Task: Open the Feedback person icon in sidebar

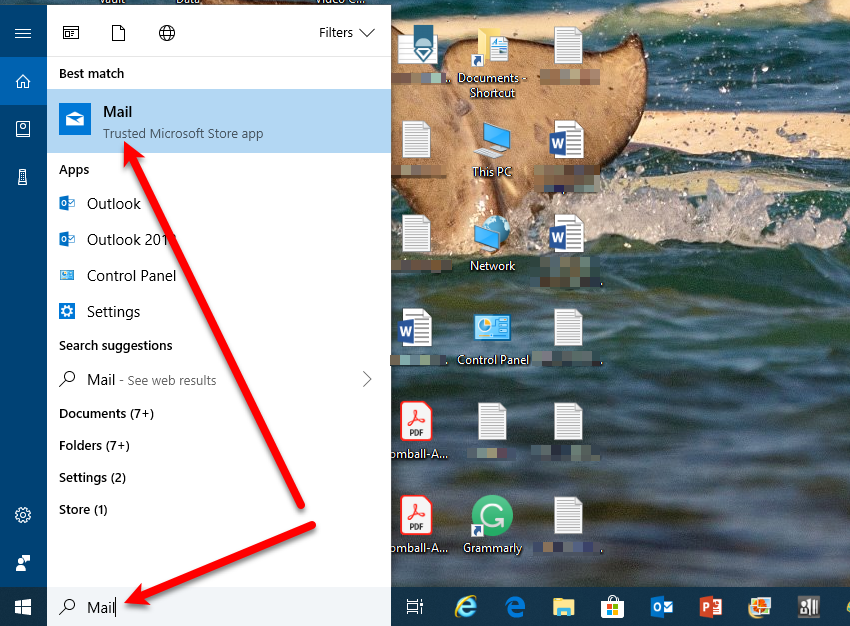Action: [23, 563]
